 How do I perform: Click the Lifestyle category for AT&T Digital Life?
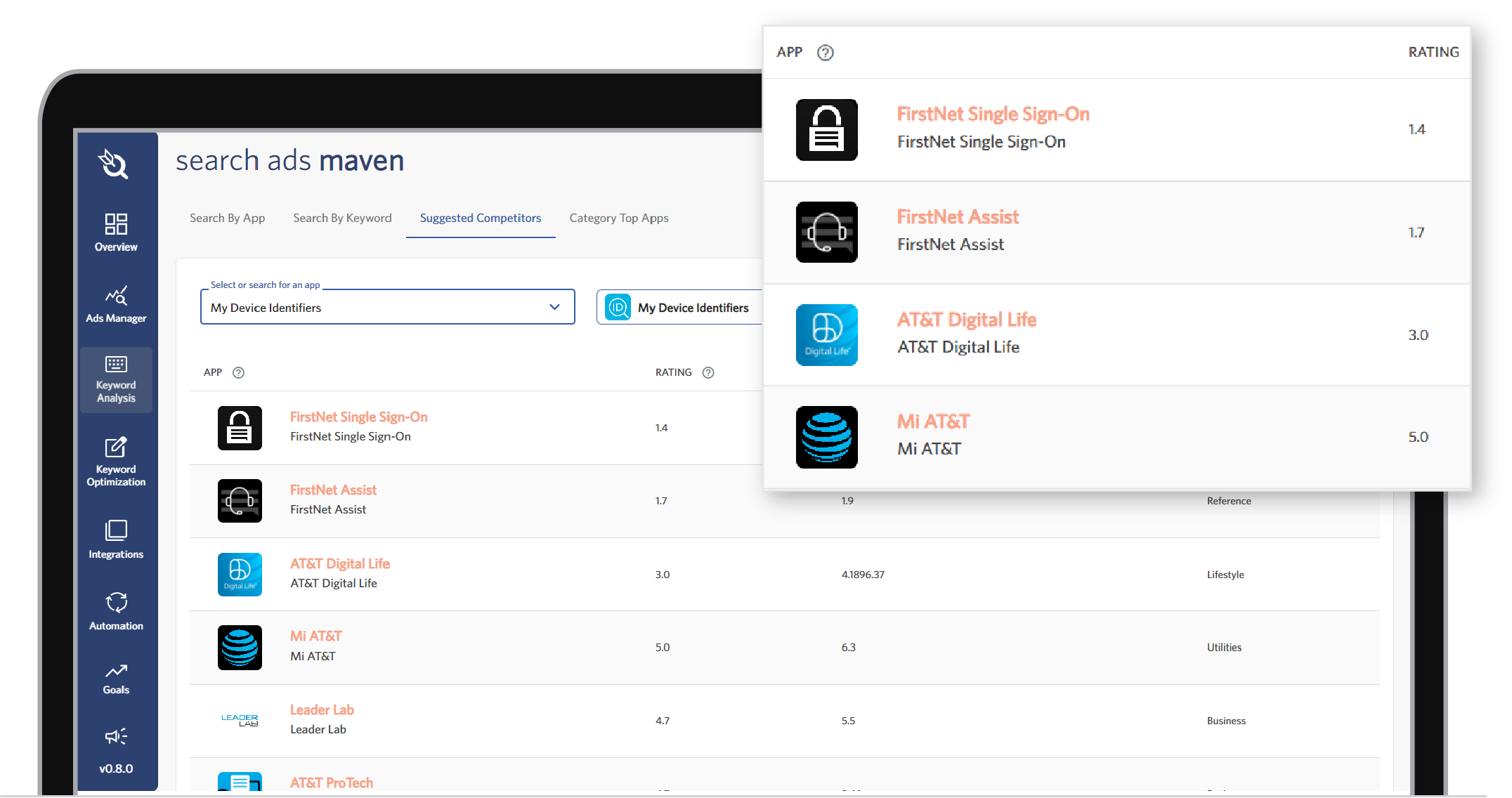[x=1225, y=575]
